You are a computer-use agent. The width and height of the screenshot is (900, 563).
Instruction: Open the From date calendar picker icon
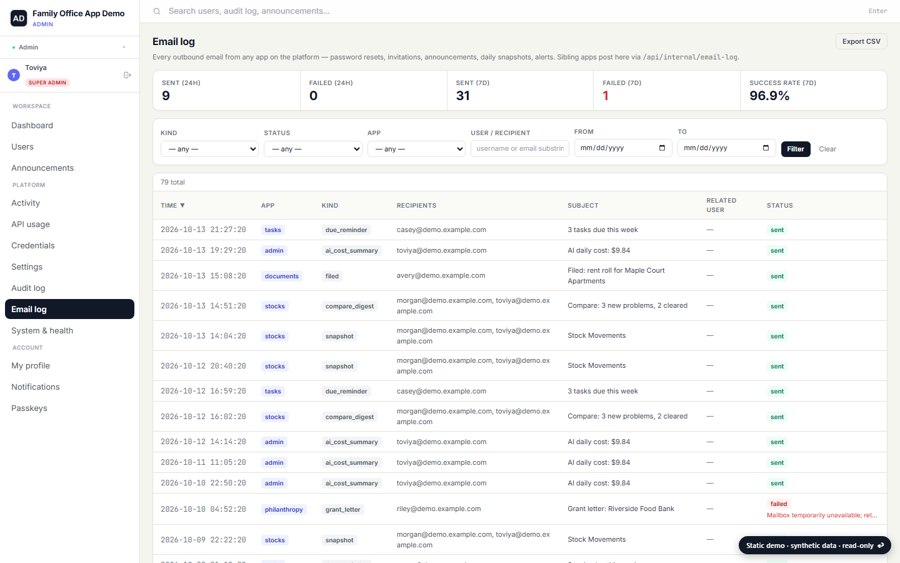[662, 148]
